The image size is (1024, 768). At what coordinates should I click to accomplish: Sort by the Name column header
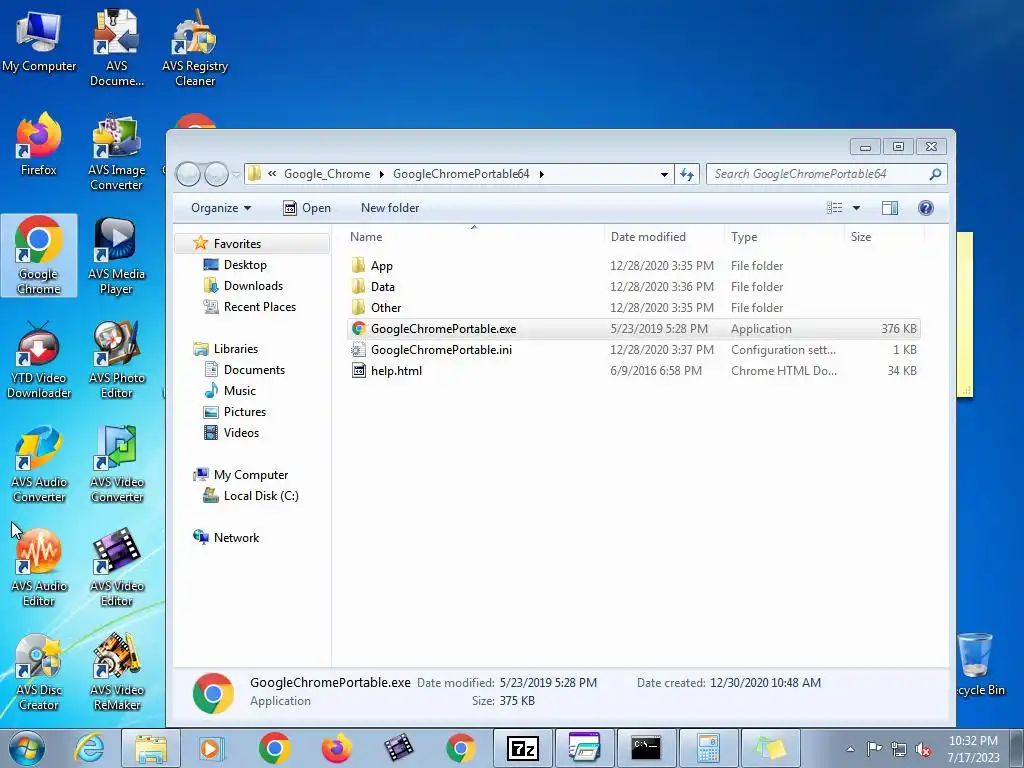[x=474, y=237]
